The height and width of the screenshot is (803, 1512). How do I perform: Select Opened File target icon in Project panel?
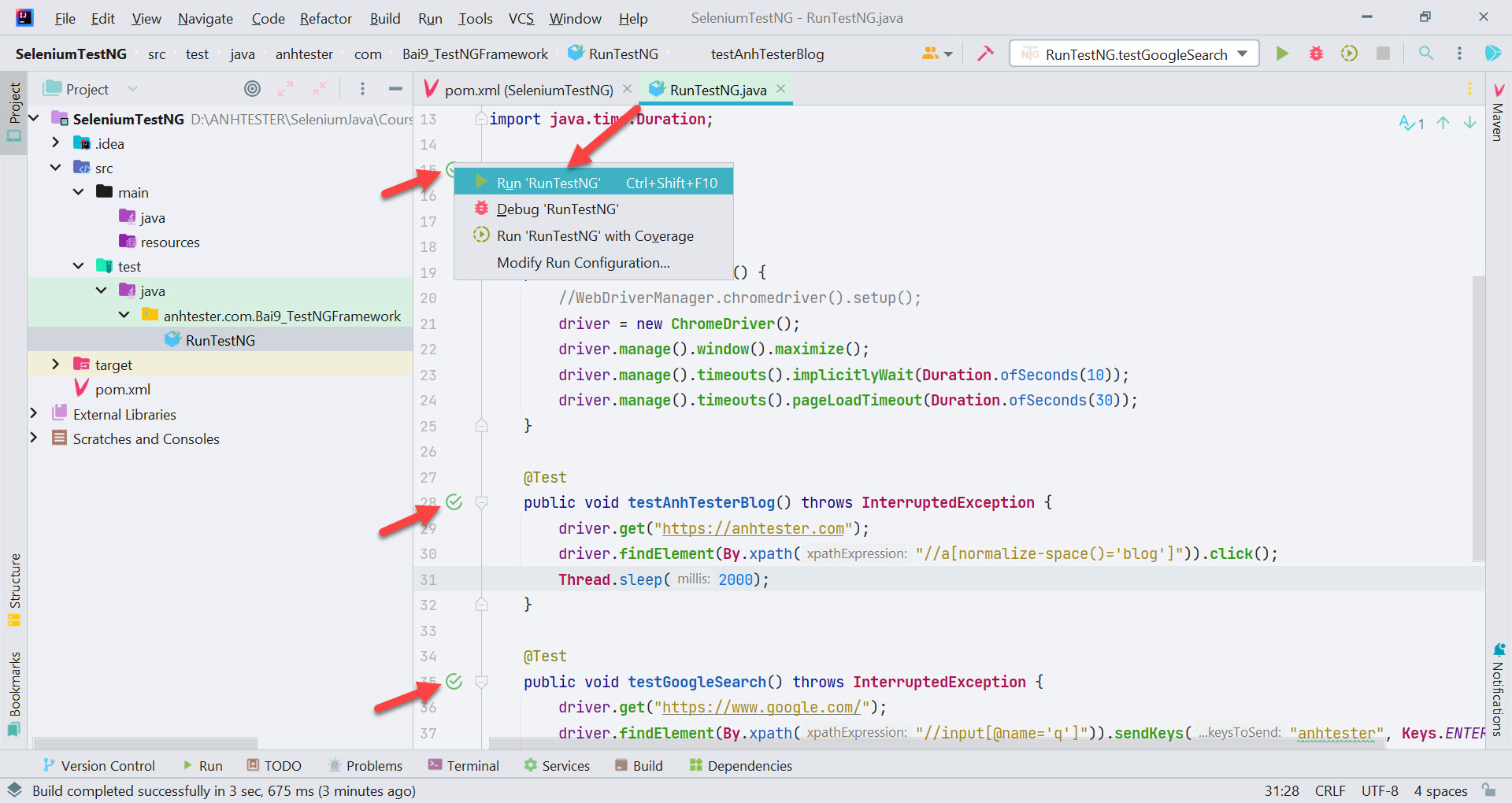point(252,89)
